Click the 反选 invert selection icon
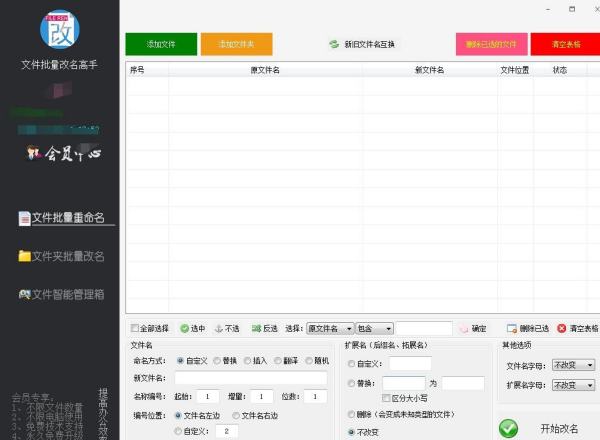 256,328
